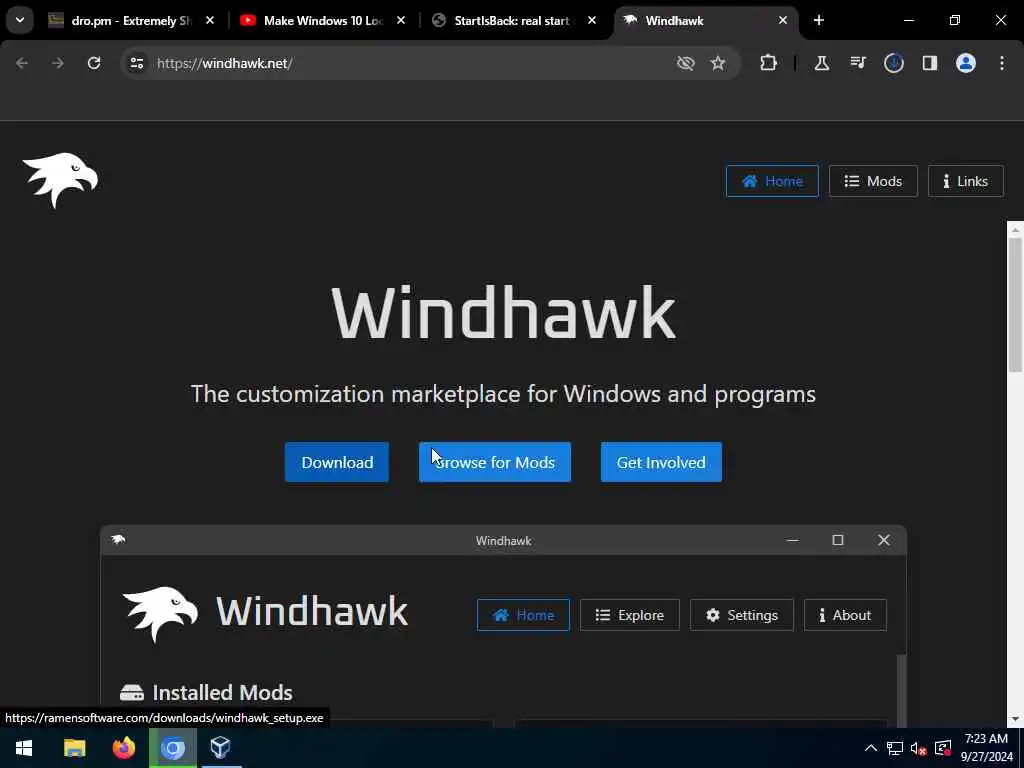Click the large Windhawk page title
Screen dimensions: 1024x768
click(504, 313)
